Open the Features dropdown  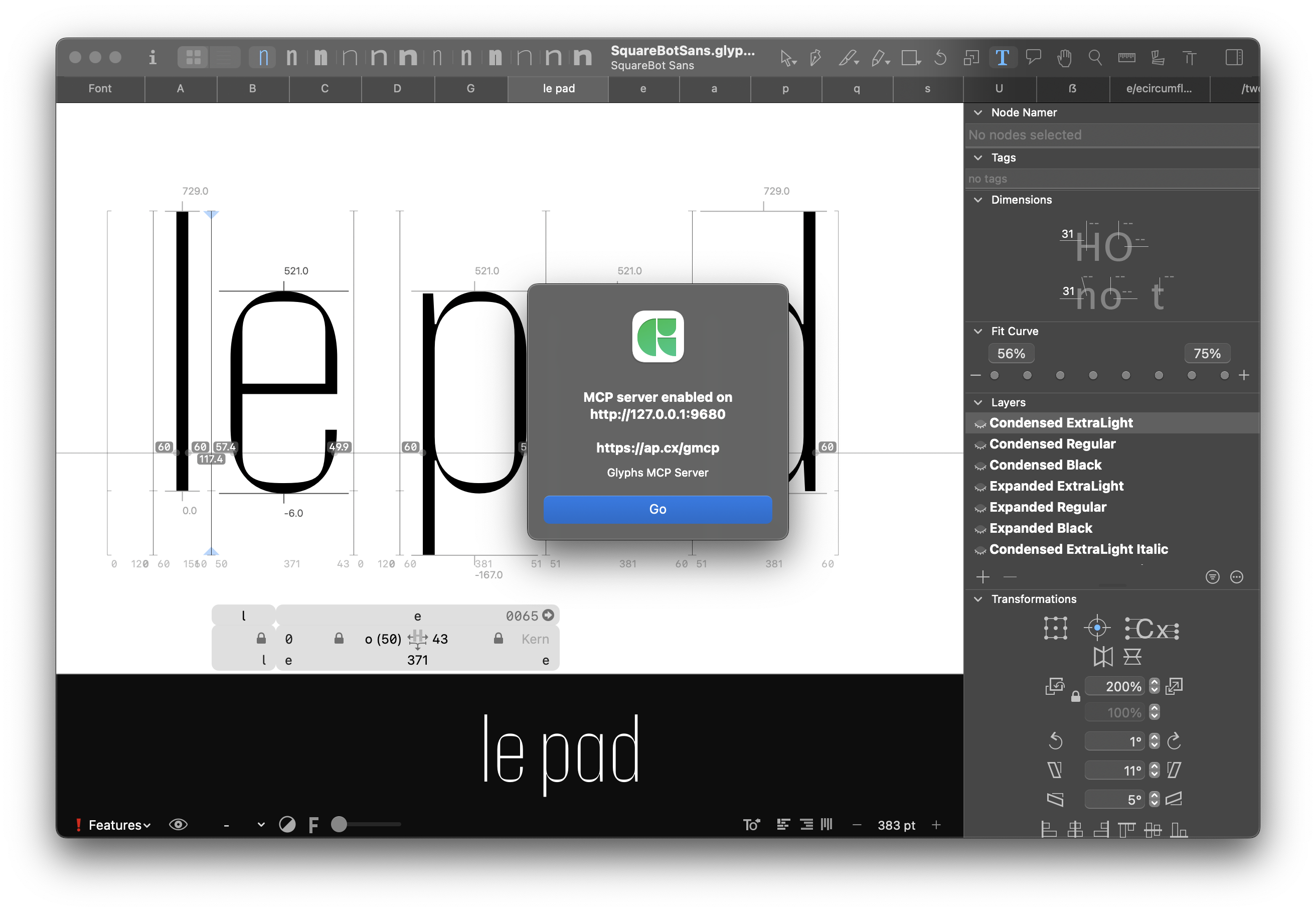click(117, 825)
